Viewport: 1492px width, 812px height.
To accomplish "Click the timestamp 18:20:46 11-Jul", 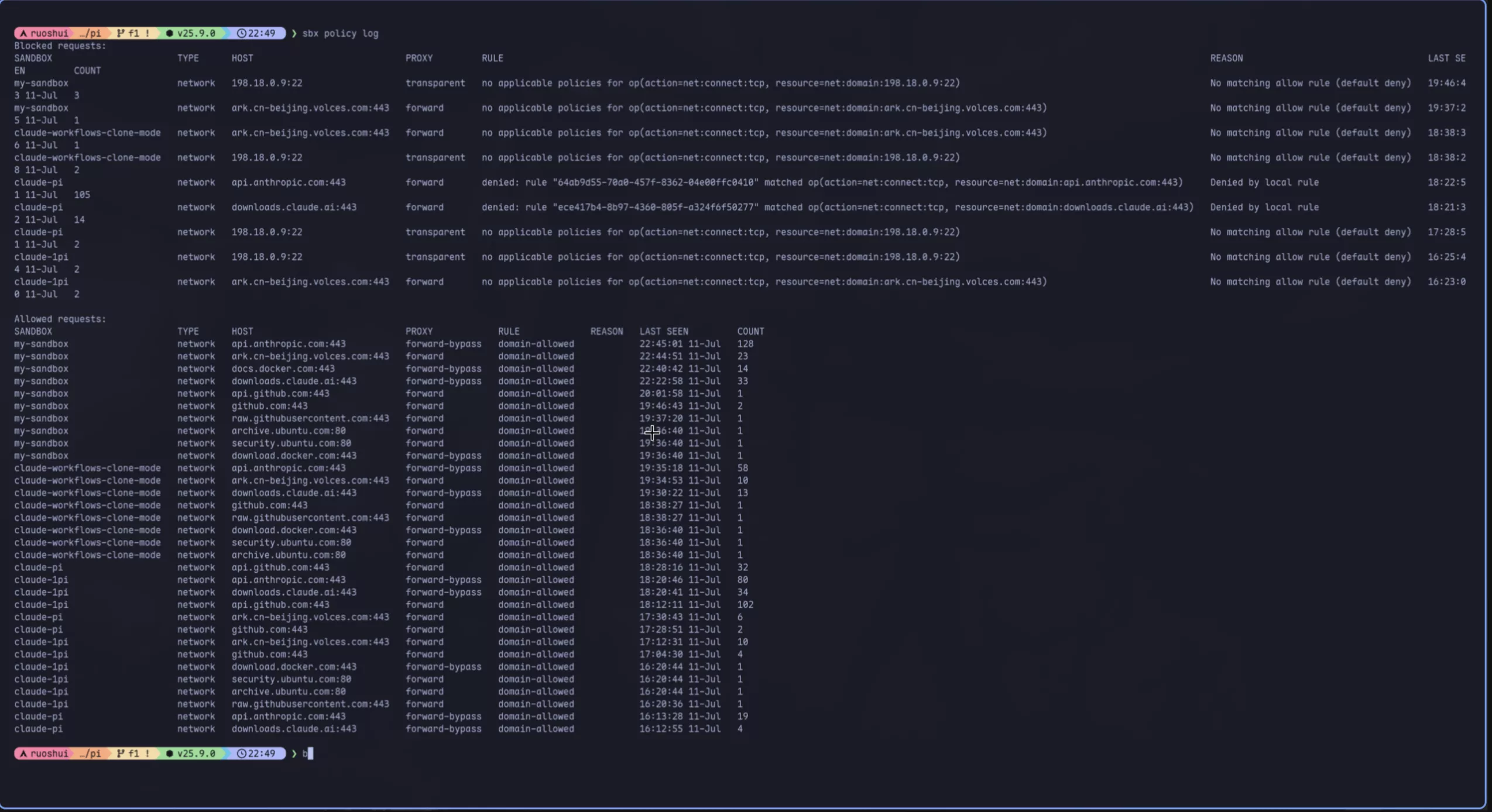I will 680,580.
